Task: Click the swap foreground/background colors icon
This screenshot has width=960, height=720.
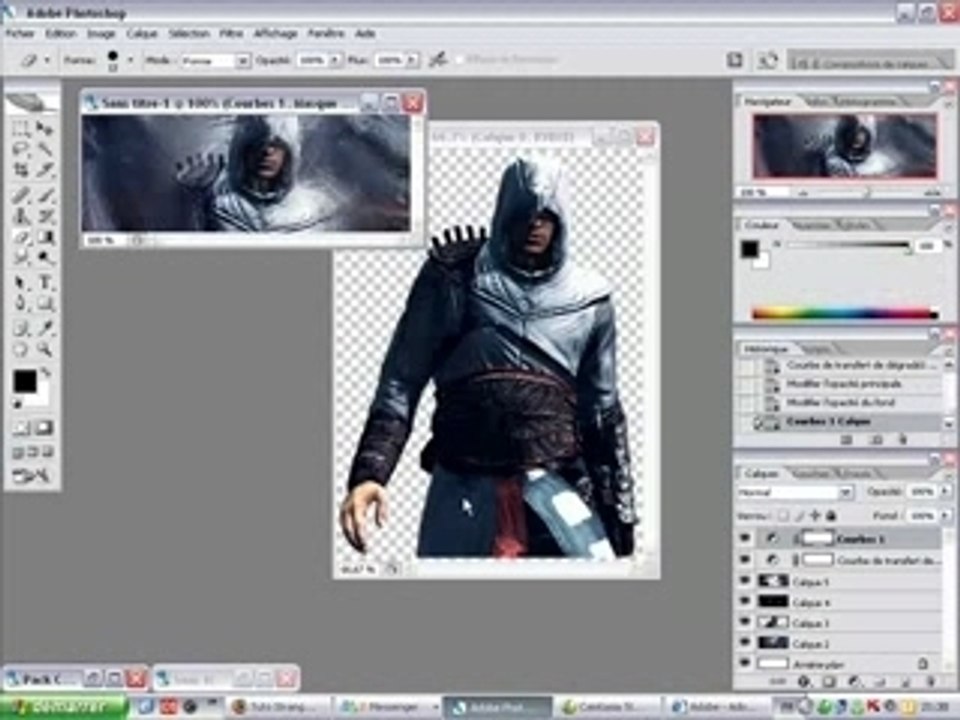Action: [x=46, y=372]
